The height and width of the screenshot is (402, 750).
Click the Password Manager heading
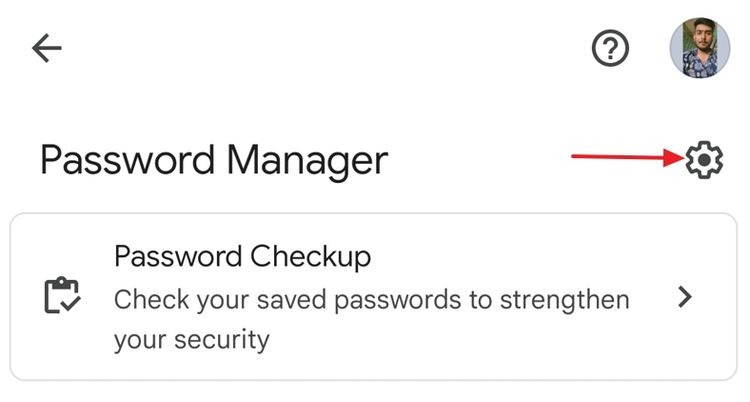(x=214, y=160)
